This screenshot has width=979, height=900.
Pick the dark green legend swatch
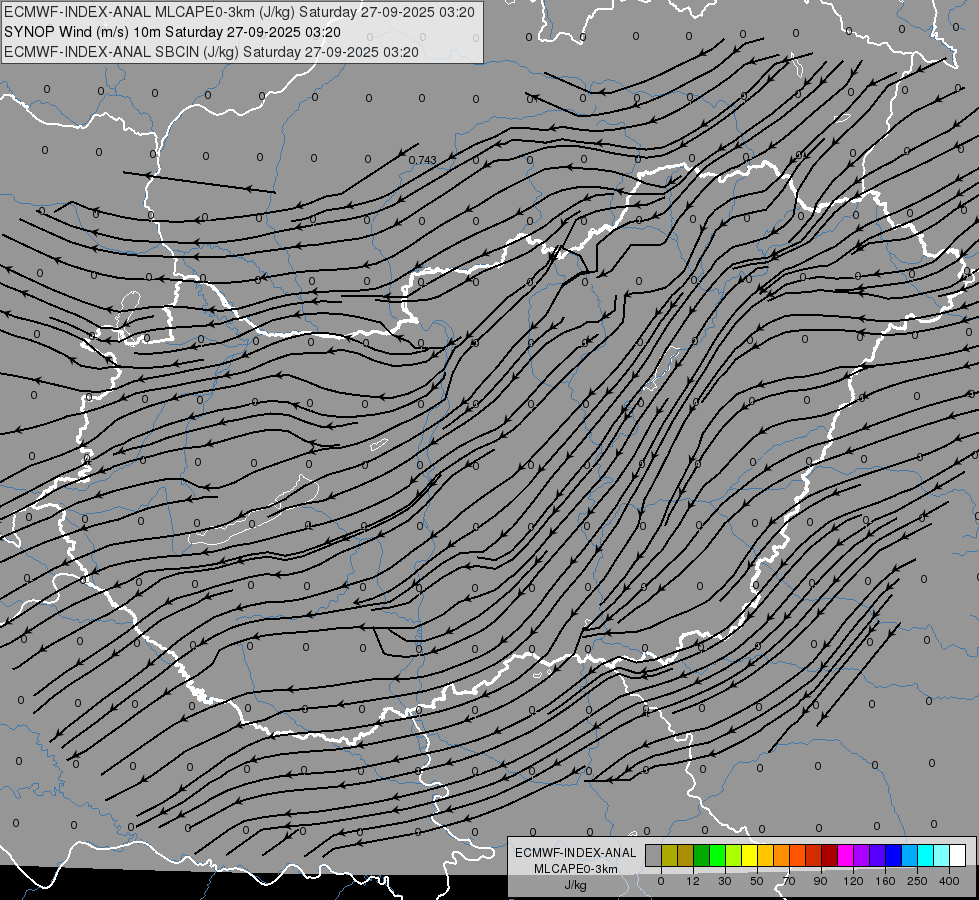pyautogui.click(x=701, y=856)
